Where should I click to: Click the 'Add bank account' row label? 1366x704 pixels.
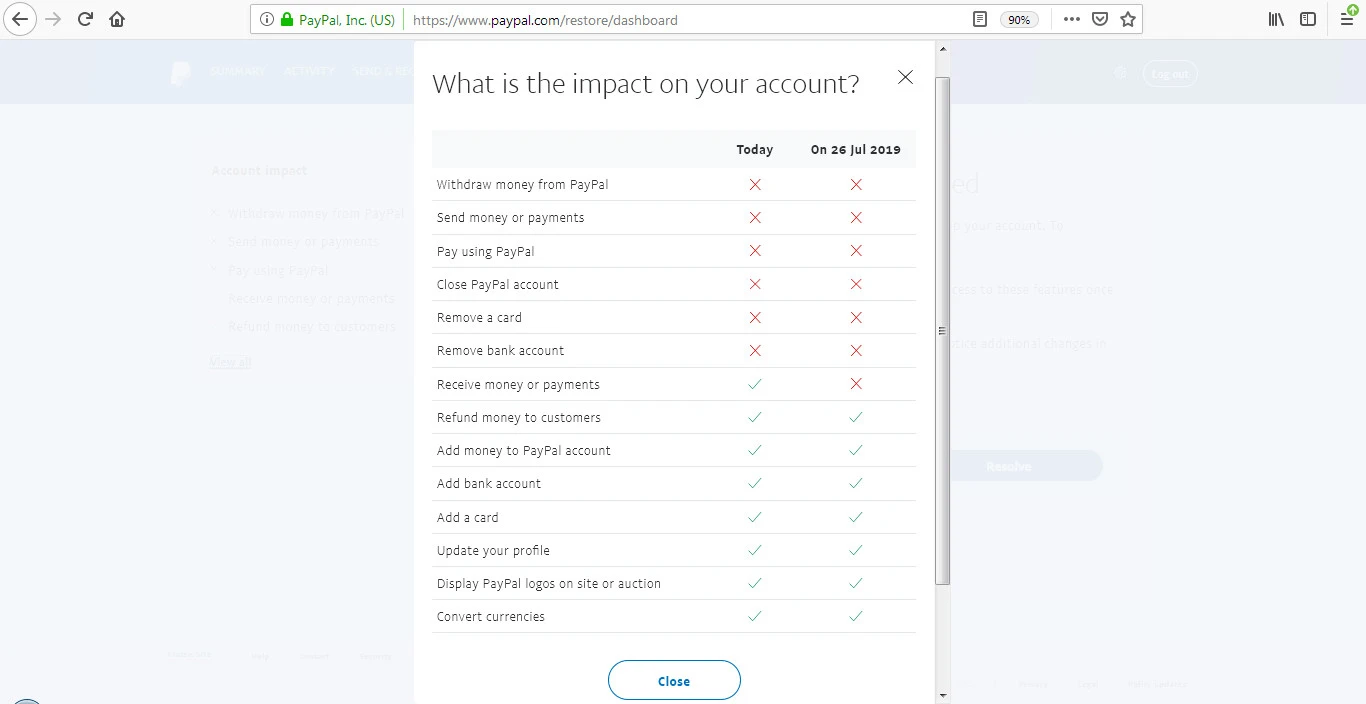coord(489,483)
